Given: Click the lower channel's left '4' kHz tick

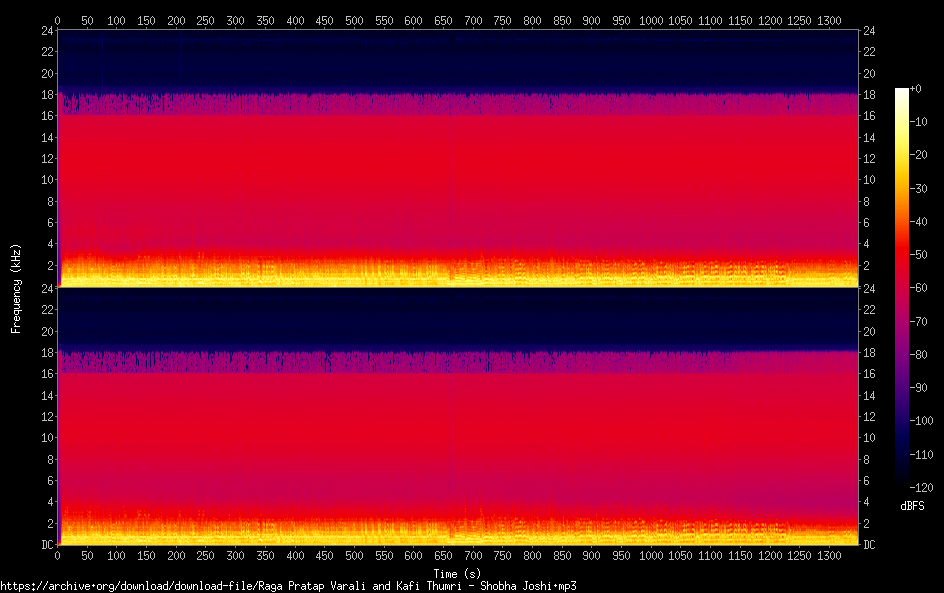Looking at the screenshot, I should point(51,501).
